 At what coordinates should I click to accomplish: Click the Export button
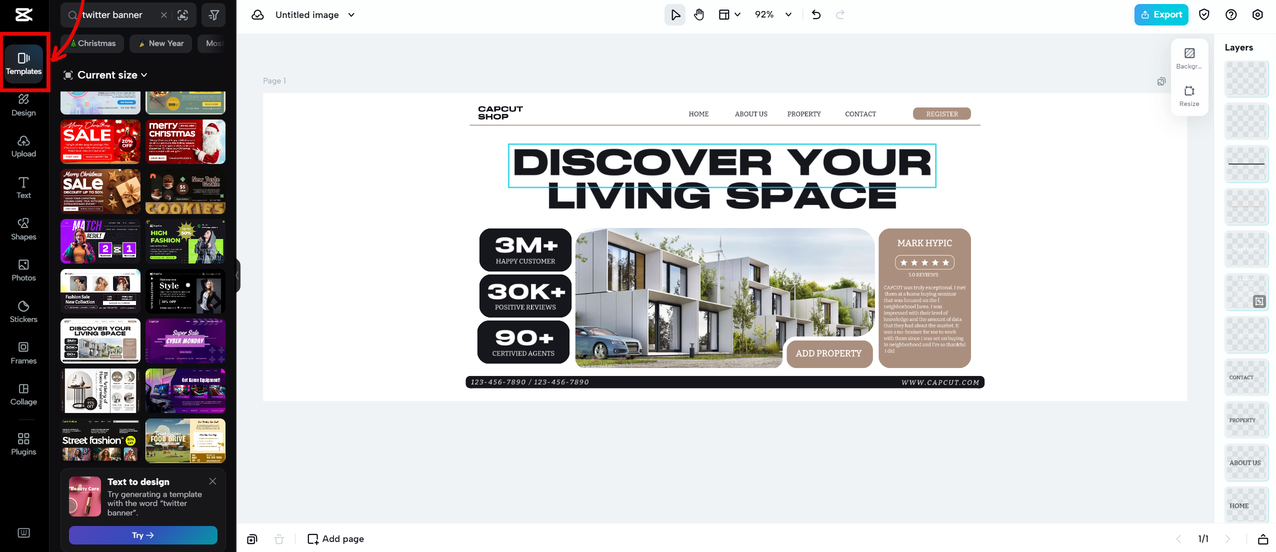click(1160, 15)
